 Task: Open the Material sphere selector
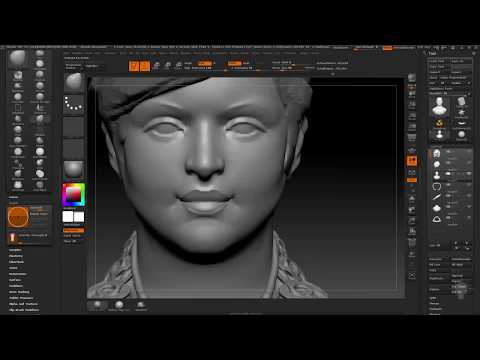[74, 169]
